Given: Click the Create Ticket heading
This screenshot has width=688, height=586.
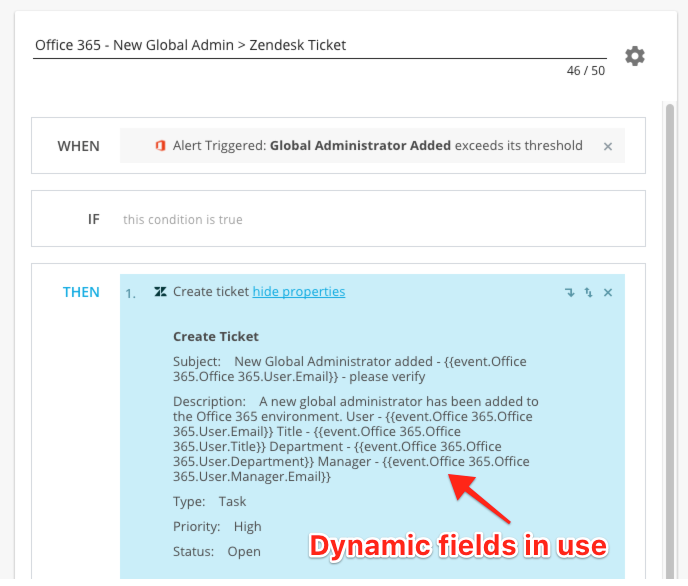Looking at the screenshot, I should click(216, 336).
